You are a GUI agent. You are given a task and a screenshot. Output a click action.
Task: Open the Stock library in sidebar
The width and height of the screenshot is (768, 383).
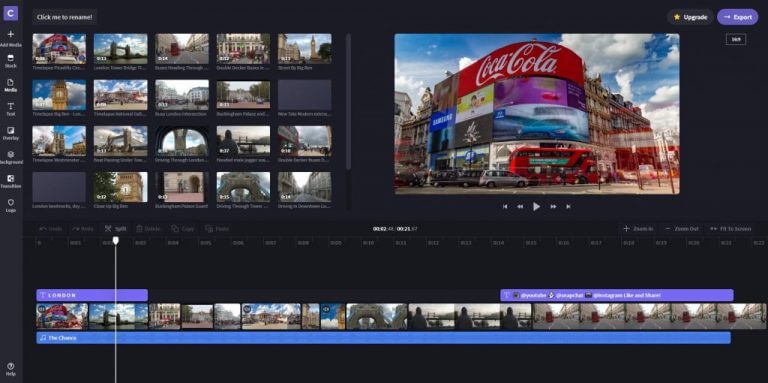point(11,61)
